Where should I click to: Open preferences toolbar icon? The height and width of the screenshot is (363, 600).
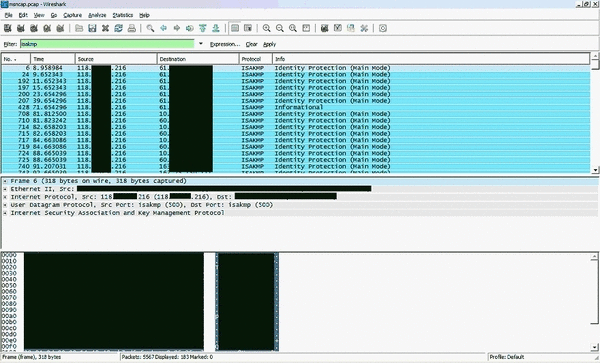pyautogui.click(x=364, y=28)
